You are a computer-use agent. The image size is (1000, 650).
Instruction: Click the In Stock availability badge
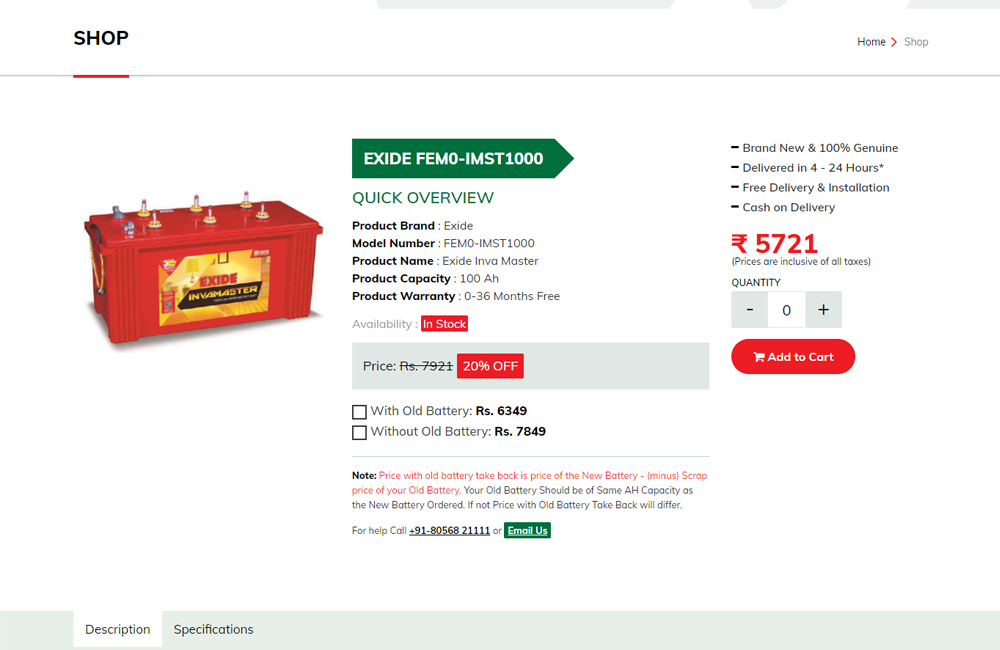coord(445,324)
